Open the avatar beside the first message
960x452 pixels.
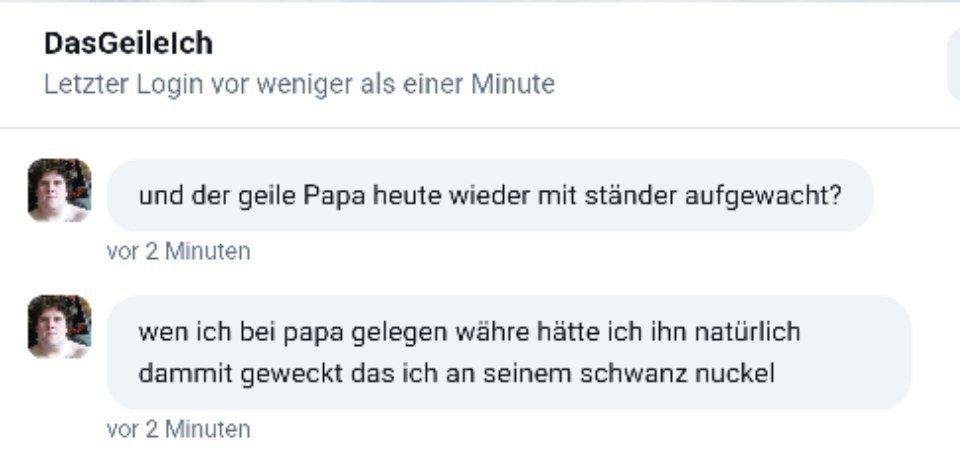[x=59, y=190]
